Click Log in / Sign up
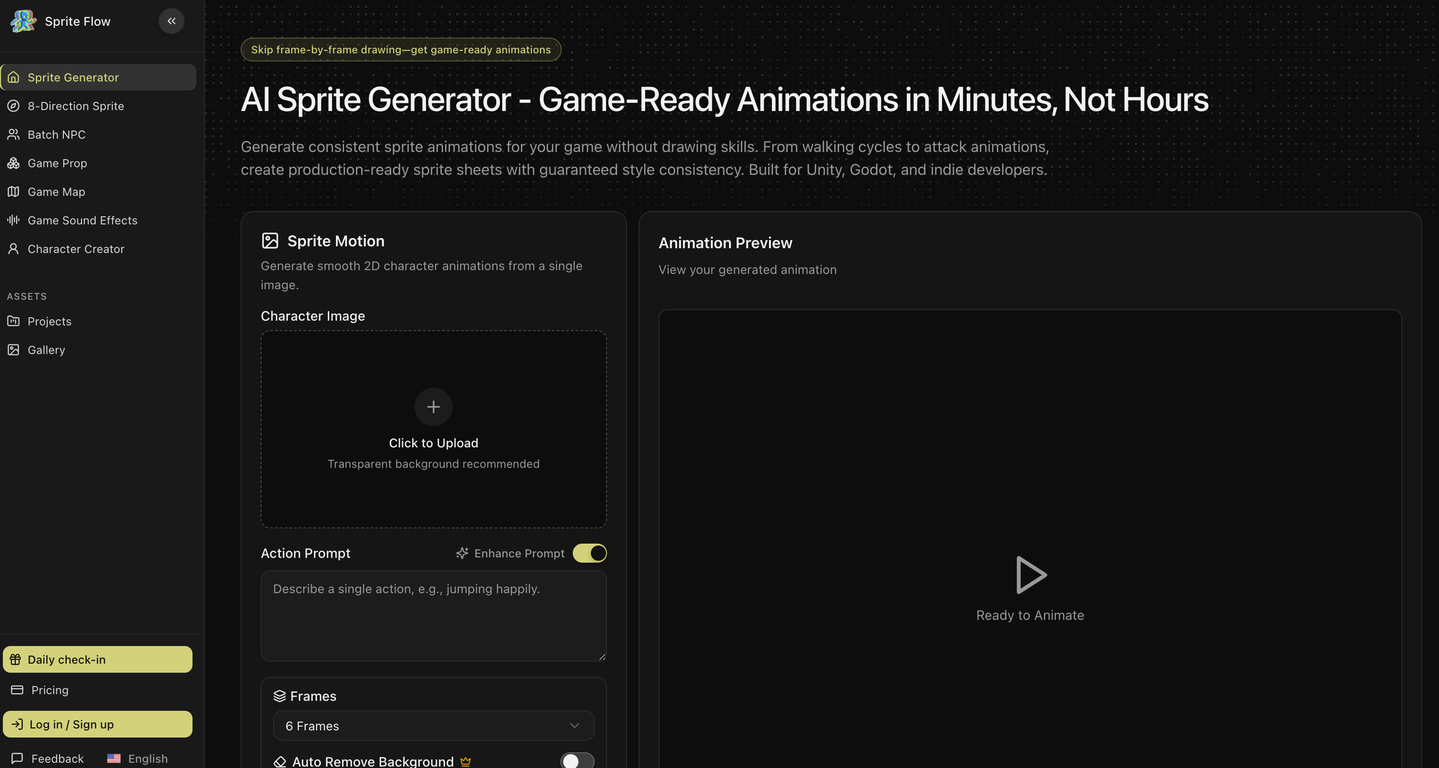Screen dimensions: 1439x768 click(x=98, y=724)
